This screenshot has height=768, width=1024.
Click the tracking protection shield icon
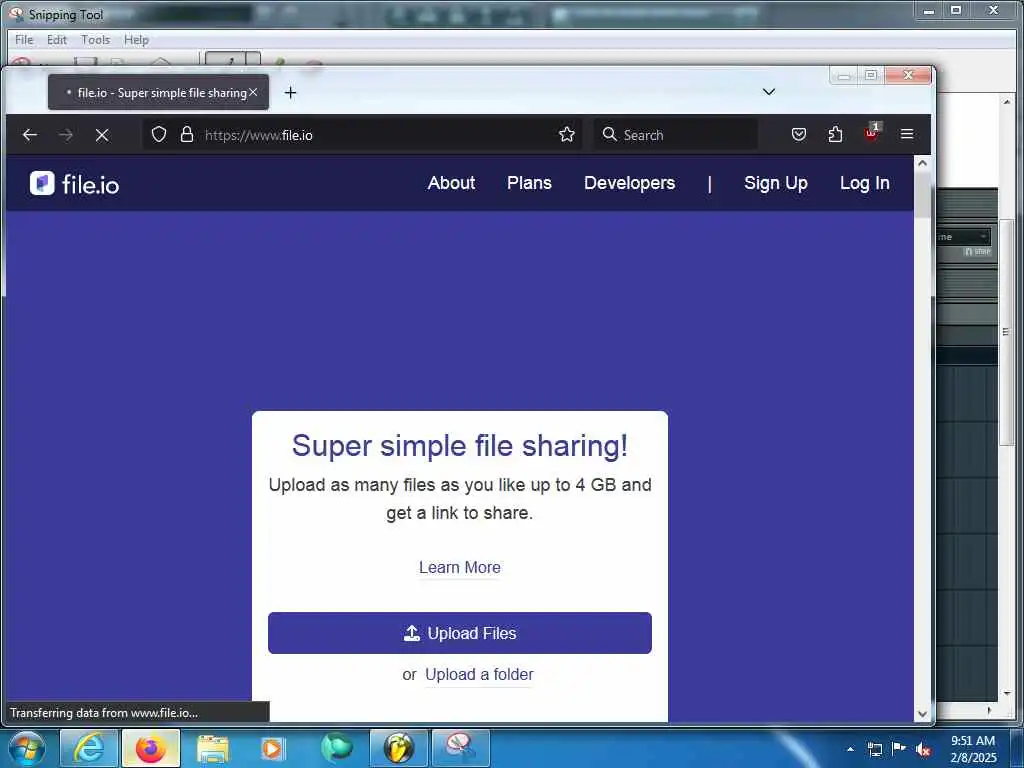[x=159, y=135]
